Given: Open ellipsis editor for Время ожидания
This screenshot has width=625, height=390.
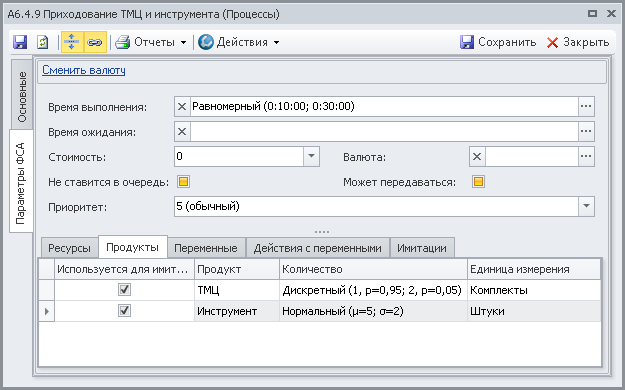Looking at the screenshot, I should (586, 132).
